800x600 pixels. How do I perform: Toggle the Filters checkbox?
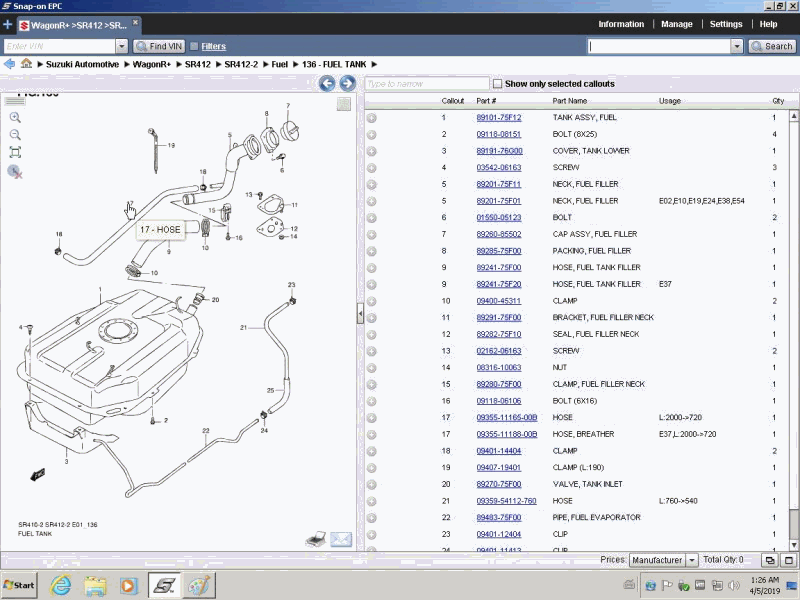click(x=194, y=46)
